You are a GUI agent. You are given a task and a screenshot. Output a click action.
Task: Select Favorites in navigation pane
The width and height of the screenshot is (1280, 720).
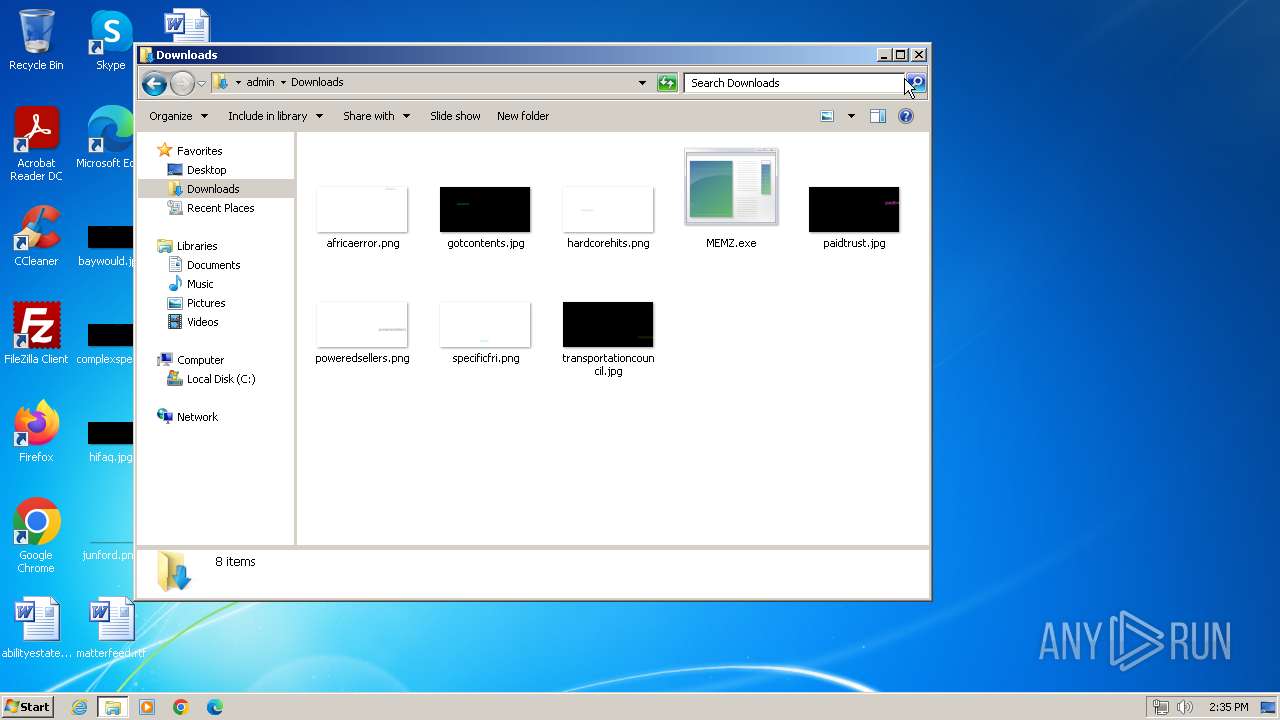tap(199, 151)
